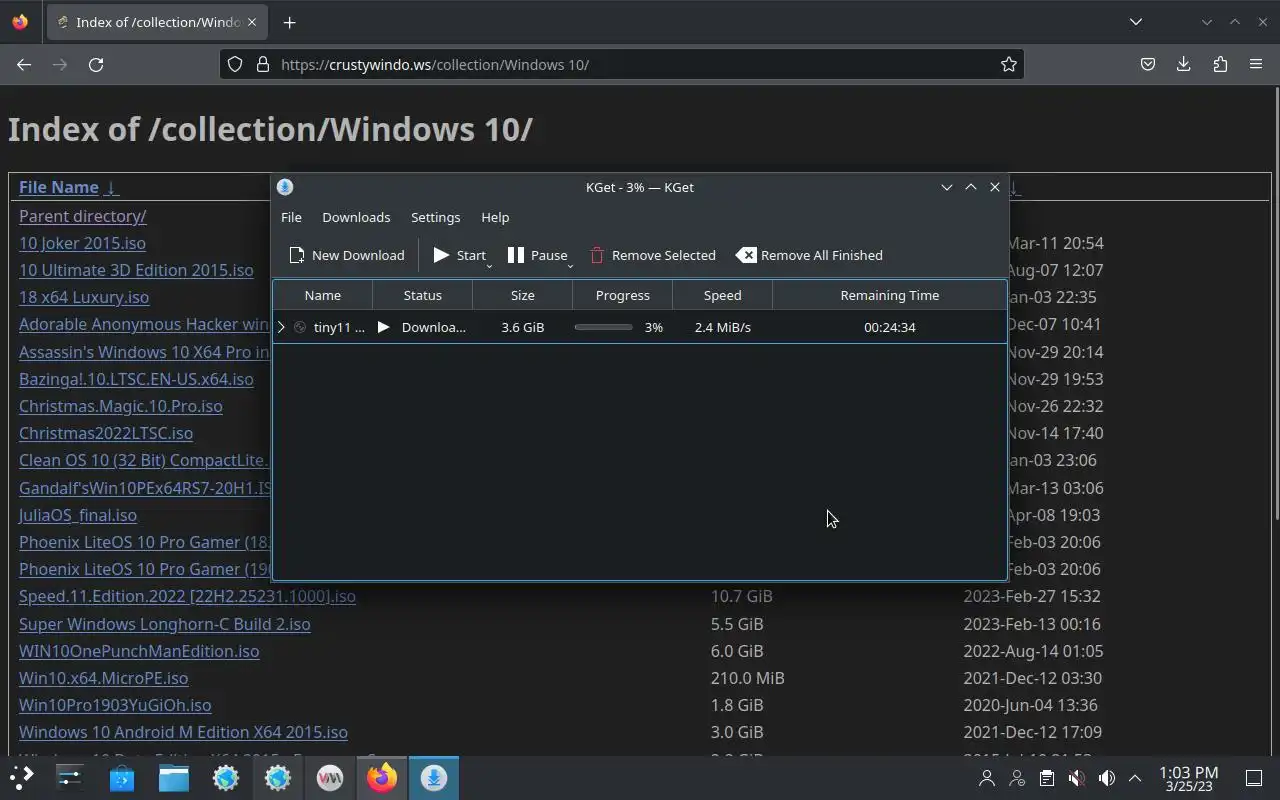The image size is (1280, 800).
Task: Open the clock showing 1:03 PM
Action: [1188, 778]
